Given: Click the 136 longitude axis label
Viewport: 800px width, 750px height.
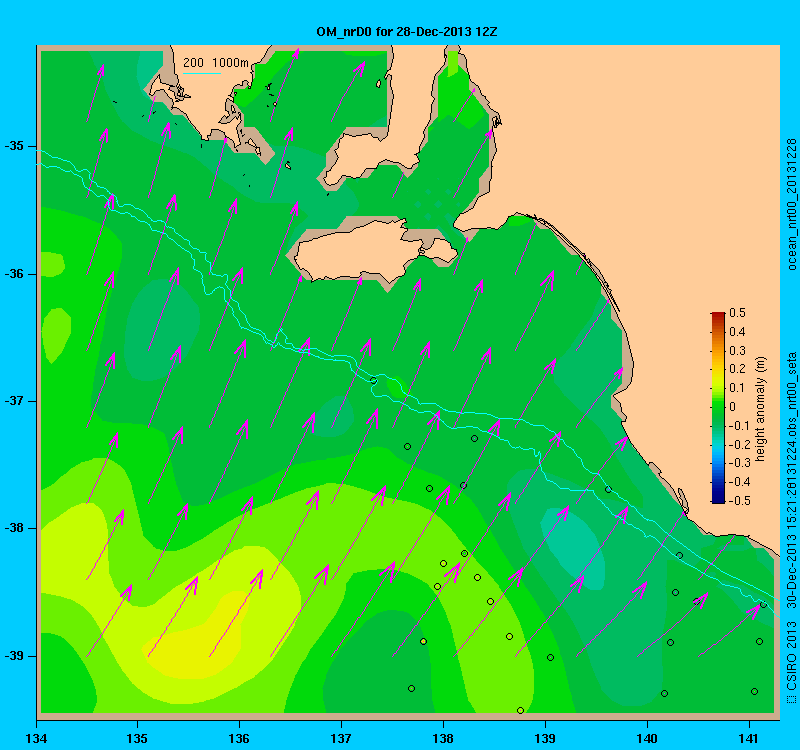Looking at the screenshot, I should coord(239,739).
